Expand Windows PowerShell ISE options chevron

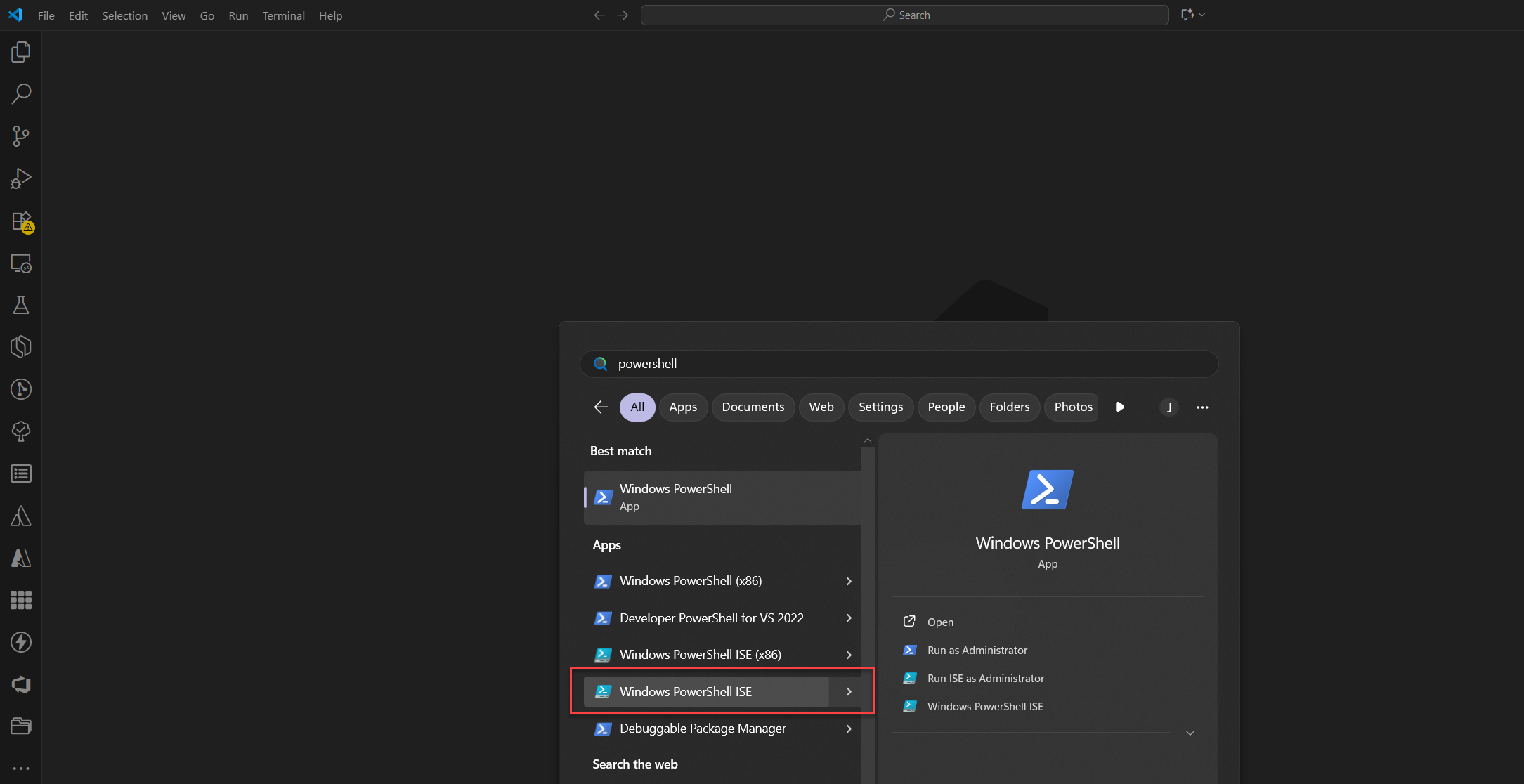click(x=849, y=692)
